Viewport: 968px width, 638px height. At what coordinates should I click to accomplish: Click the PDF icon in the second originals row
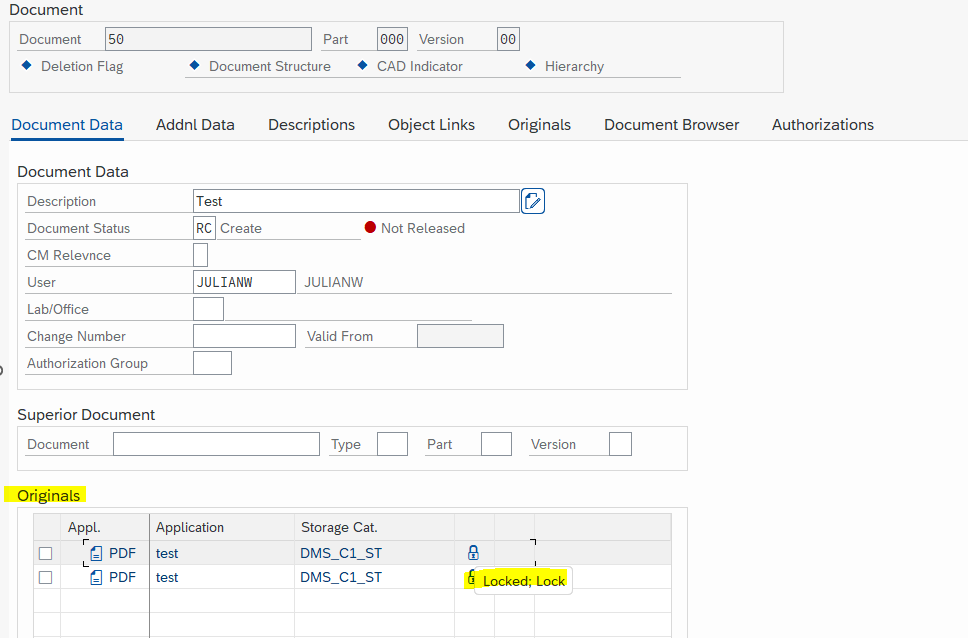pos(95,577)
